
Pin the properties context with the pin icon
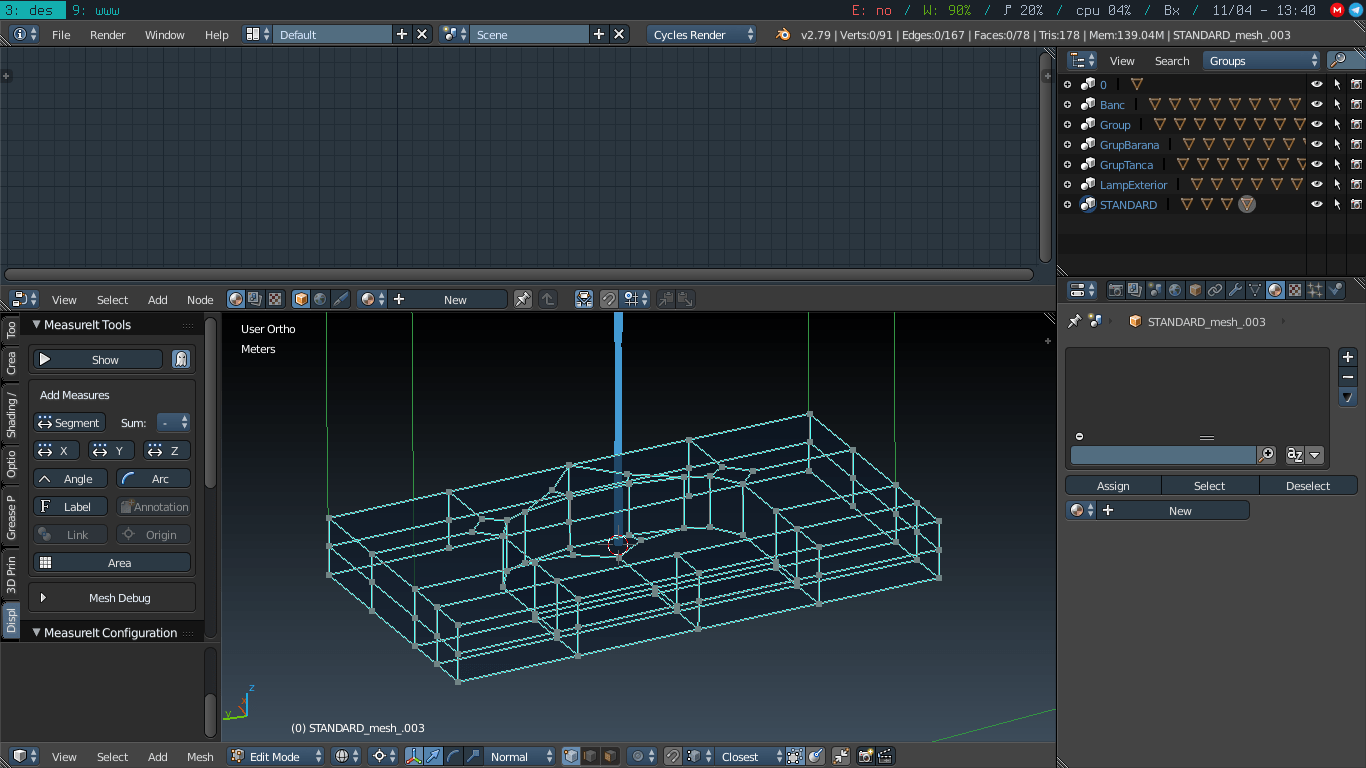1075,321
